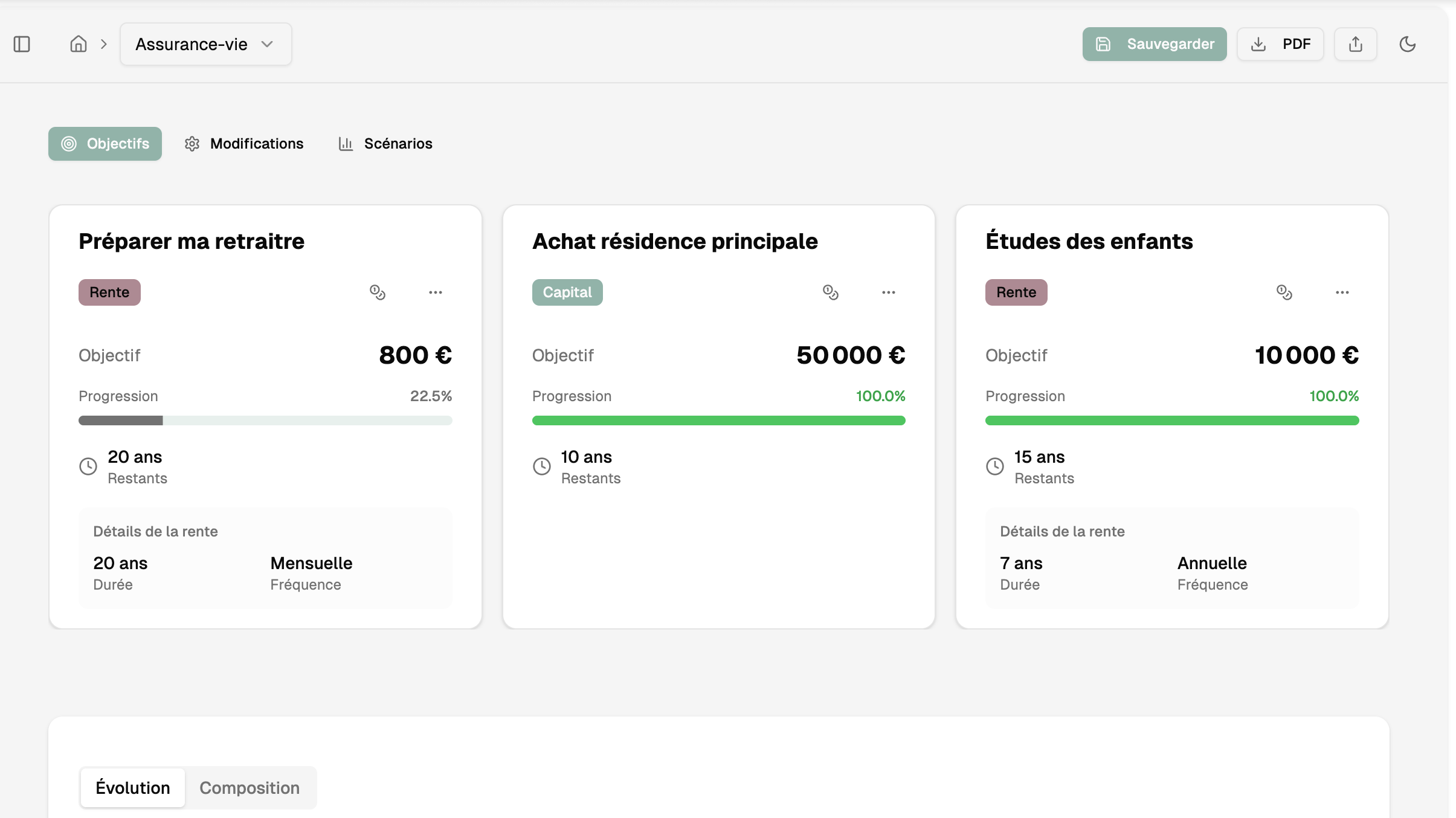1456x818 pixels.
Task: Download the PDF export
Action: [x=1280, y=44]
